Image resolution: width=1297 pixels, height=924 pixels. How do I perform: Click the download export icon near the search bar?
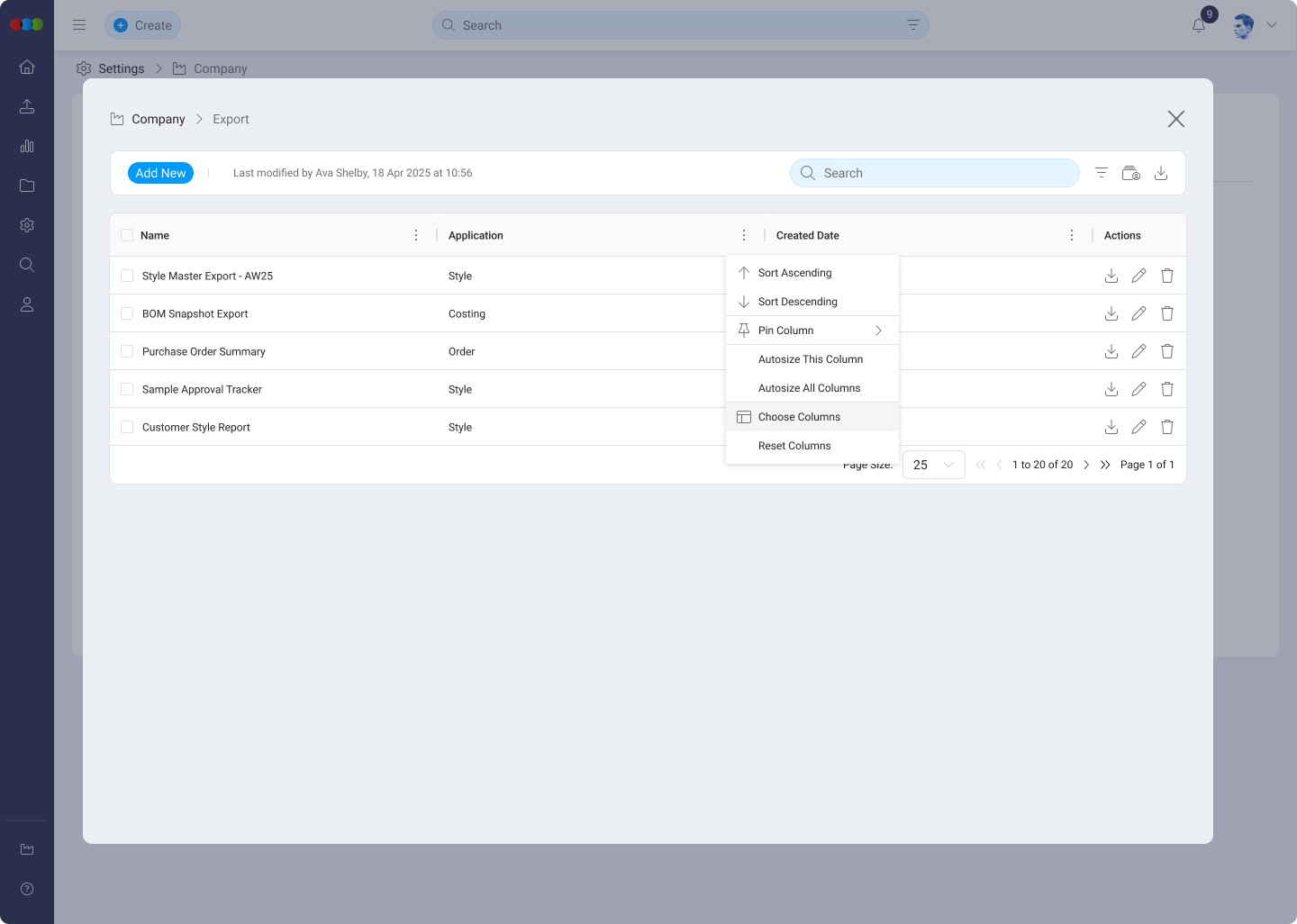point(1161,172)
